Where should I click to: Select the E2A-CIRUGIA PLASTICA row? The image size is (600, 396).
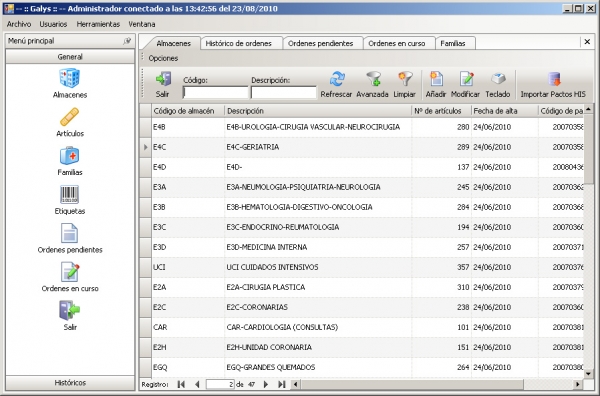coord(362,287)
